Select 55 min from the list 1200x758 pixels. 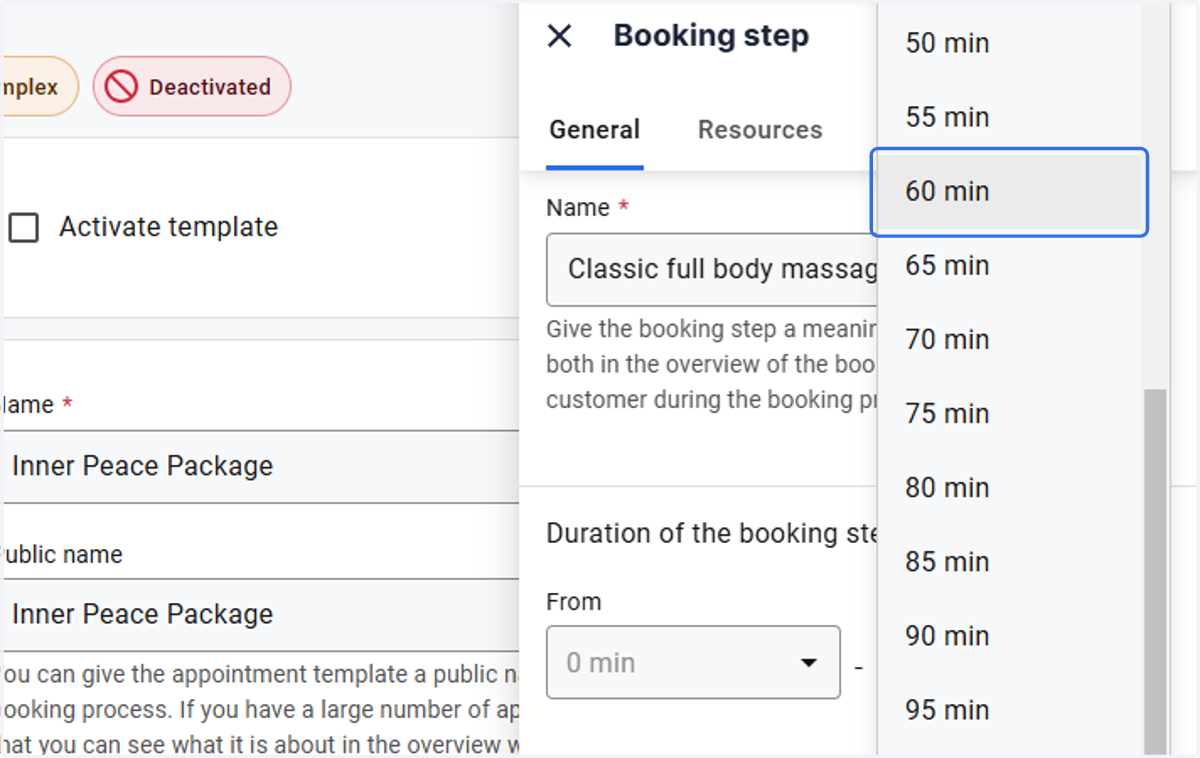click(1010, 117)
